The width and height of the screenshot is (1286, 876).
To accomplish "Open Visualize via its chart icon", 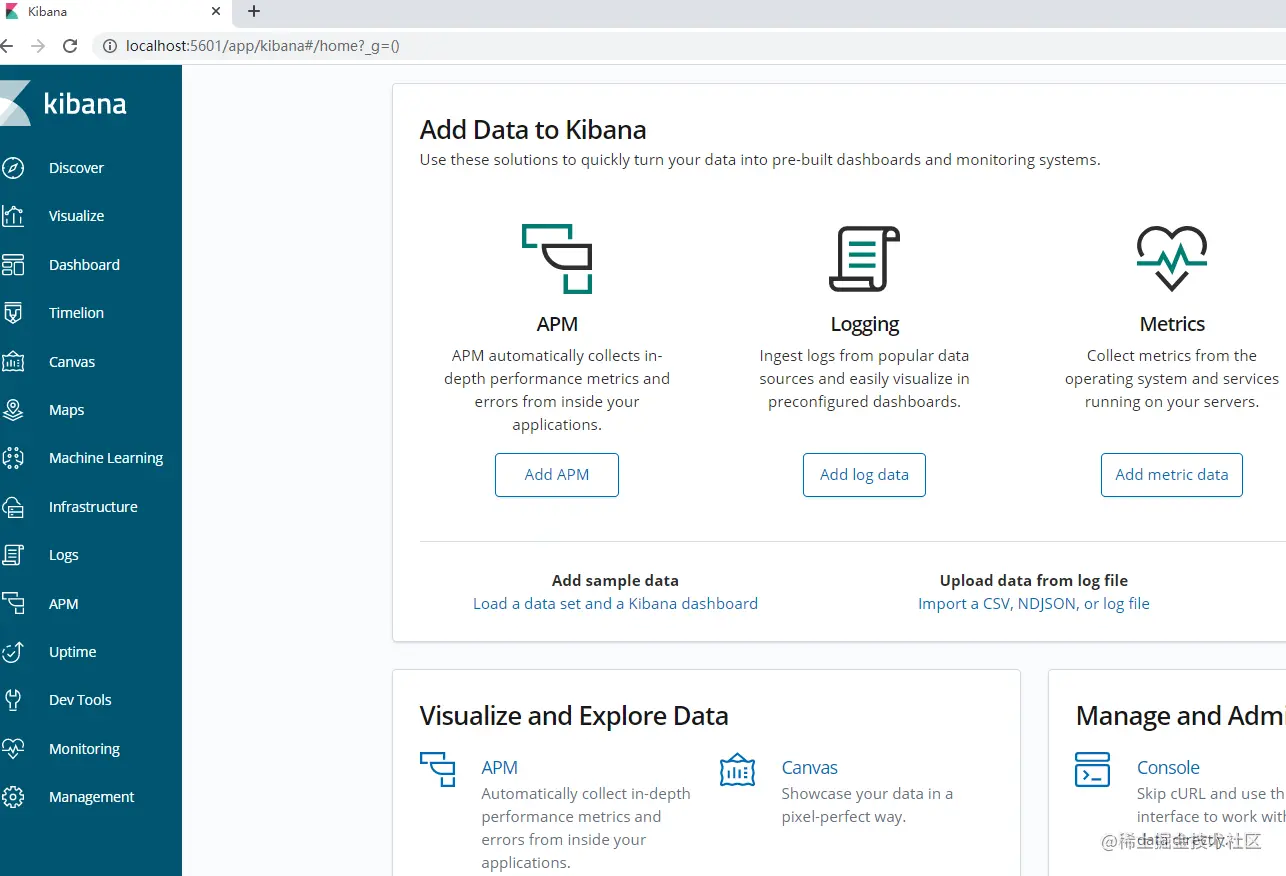I will (13, 216).
